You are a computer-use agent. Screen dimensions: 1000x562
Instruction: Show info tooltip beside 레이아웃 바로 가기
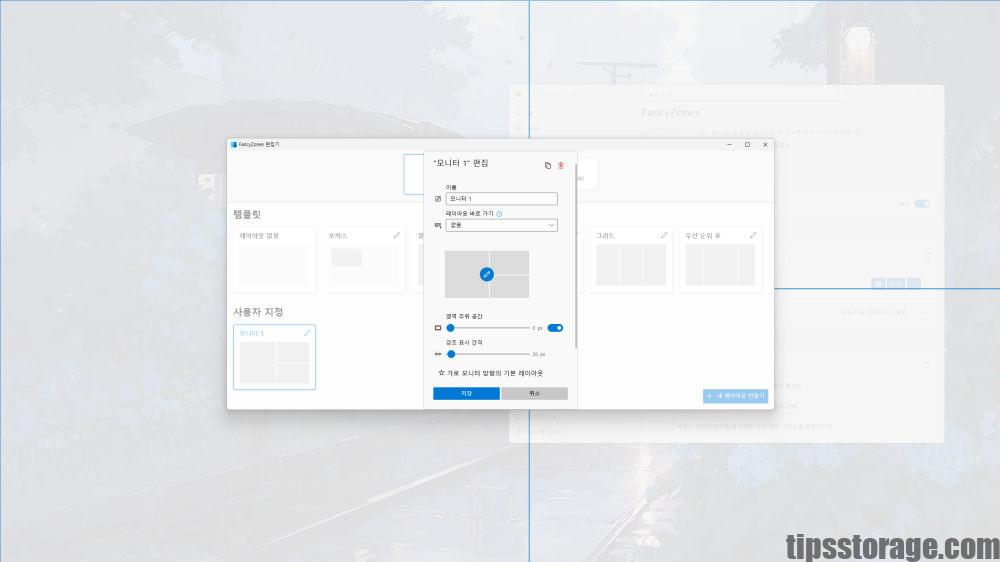[499, 214]
